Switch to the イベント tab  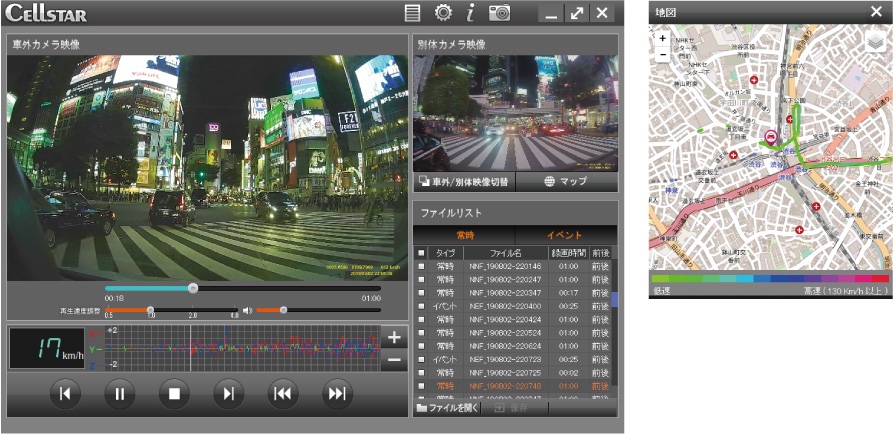coord(563,235)
